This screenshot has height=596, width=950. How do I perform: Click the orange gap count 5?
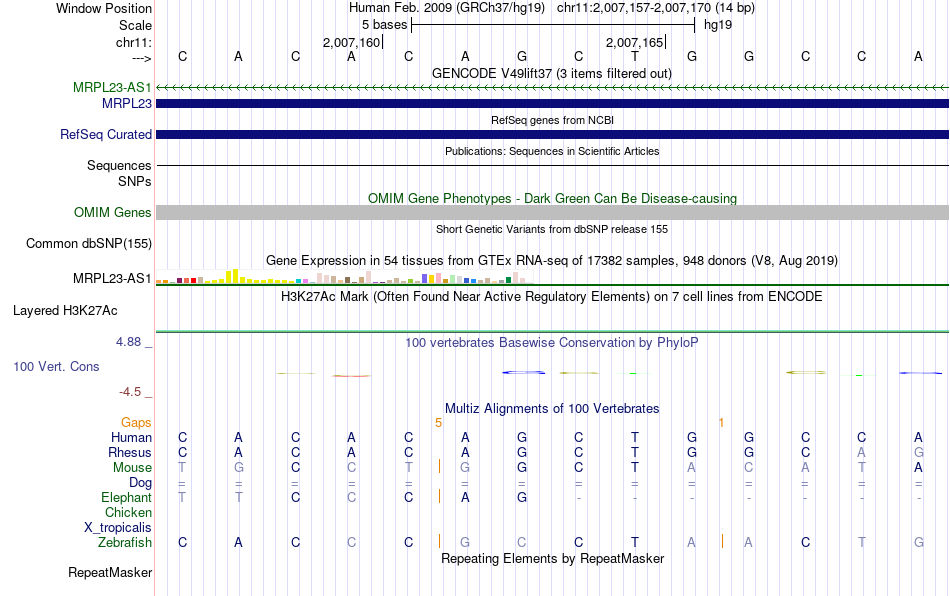(439, 422)
